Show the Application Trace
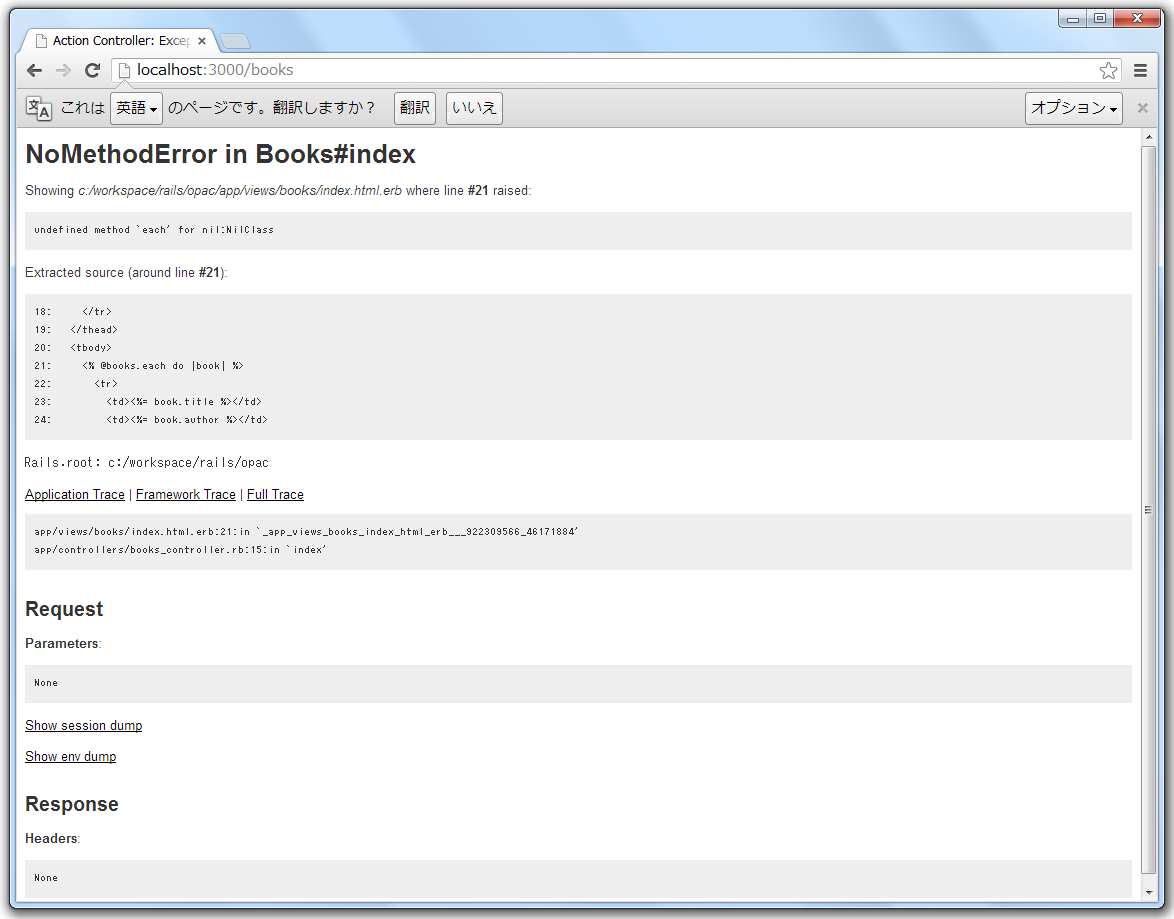1174x919 pixels. [75, 494]
